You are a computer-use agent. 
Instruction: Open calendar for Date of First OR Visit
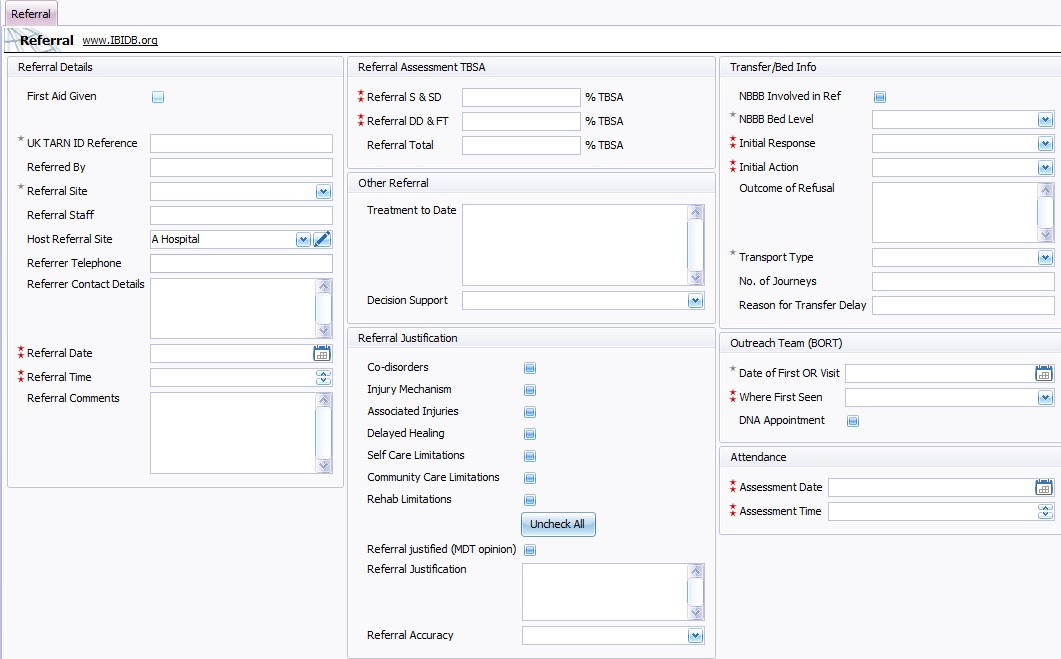1043,373
